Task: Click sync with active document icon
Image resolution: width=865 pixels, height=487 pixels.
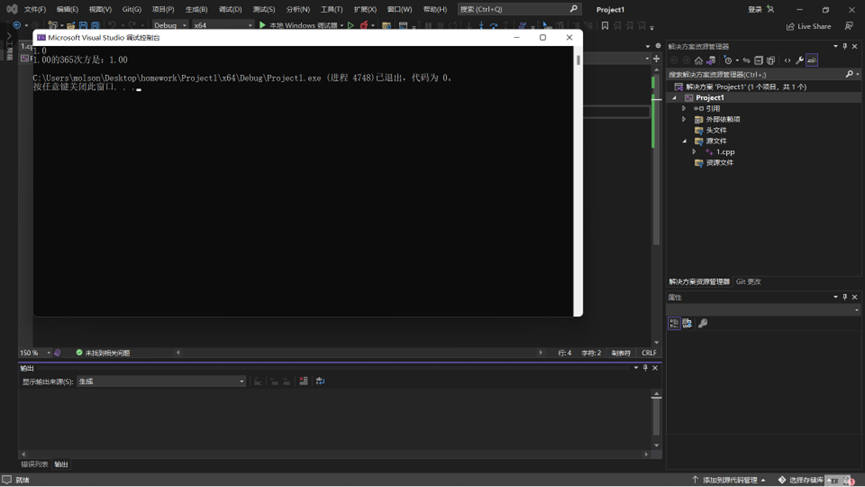Action: click(746, 61)
